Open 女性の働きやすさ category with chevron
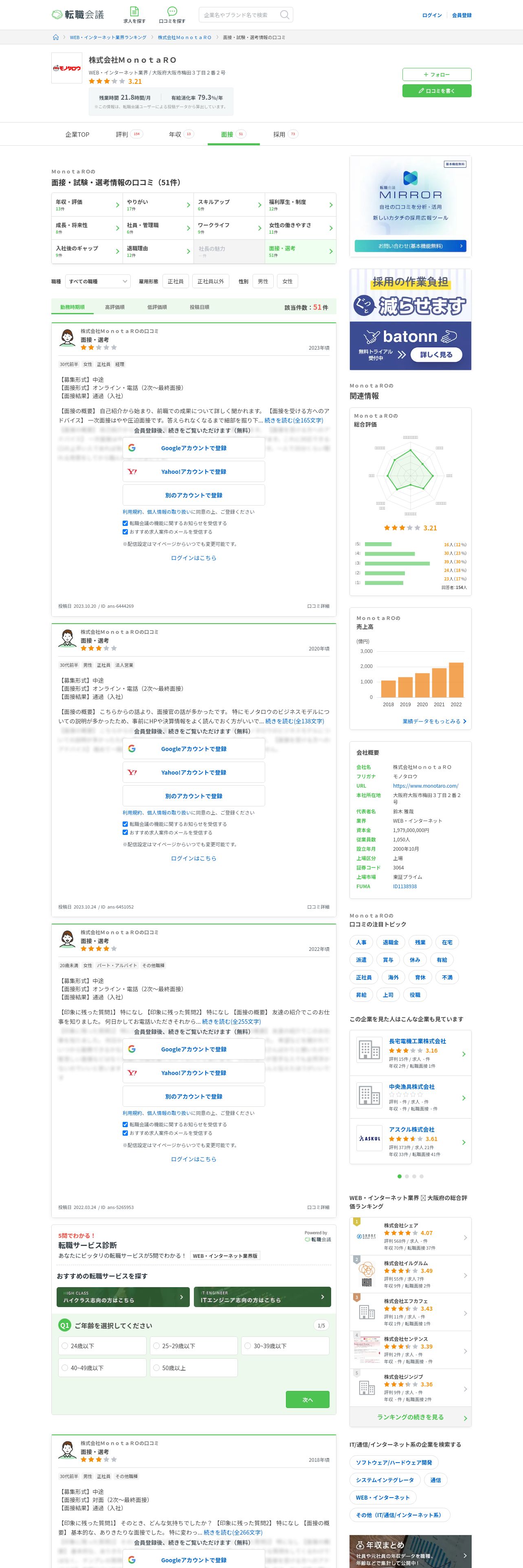The image size is (523, 1568). point(301,228)
